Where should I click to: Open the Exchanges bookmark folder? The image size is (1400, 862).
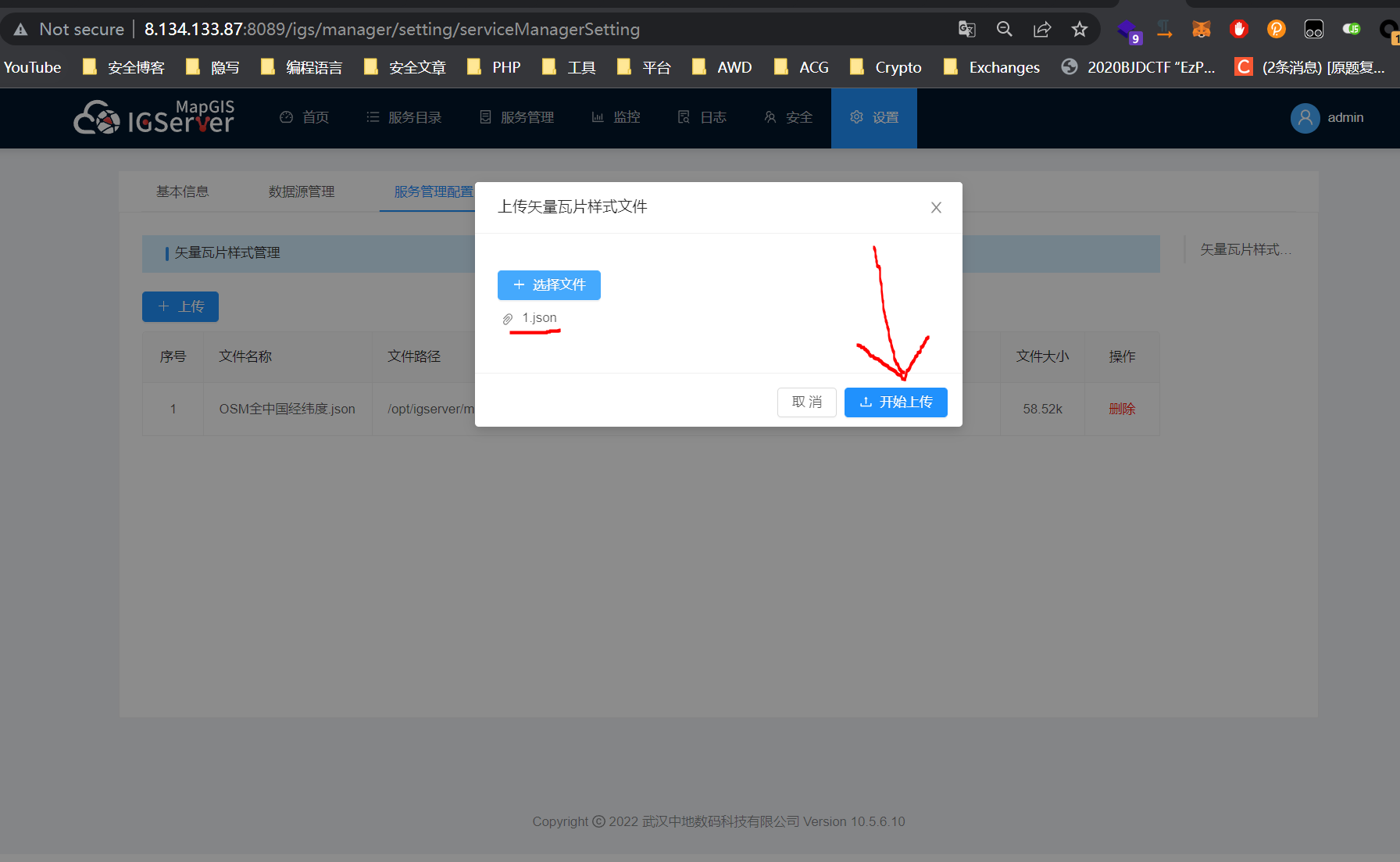point(991,67)
